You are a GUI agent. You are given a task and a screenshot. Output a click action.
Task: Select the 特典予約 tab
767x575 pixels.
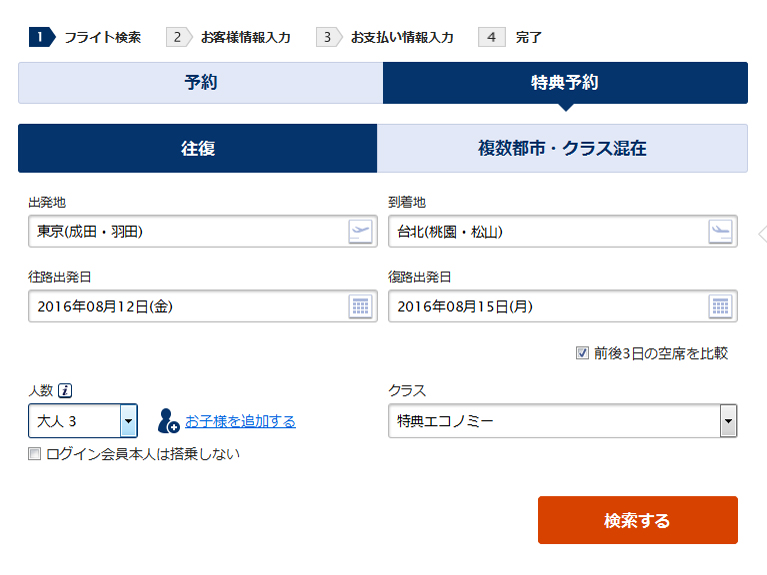(x=565, y=83)
